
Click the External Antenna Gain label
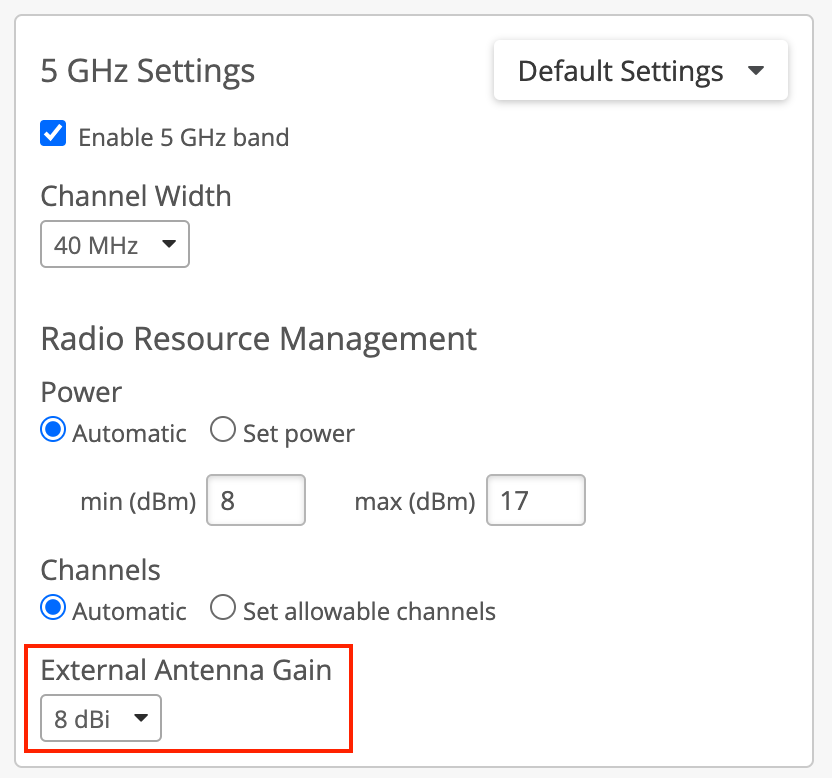[x=186, y=669]
